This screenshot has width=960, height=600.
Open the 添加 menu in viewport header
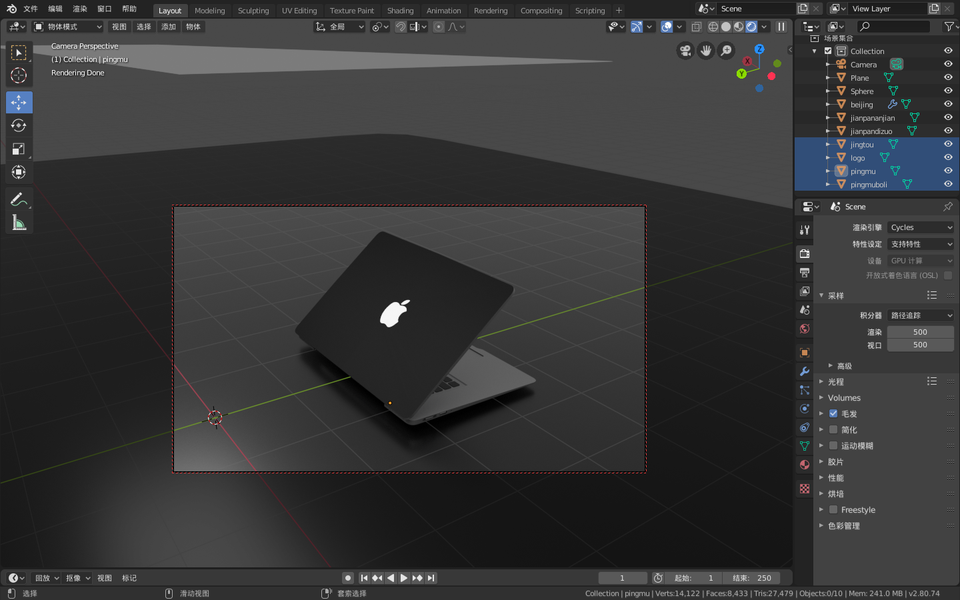pyautogui.click(x=168, y=27)
